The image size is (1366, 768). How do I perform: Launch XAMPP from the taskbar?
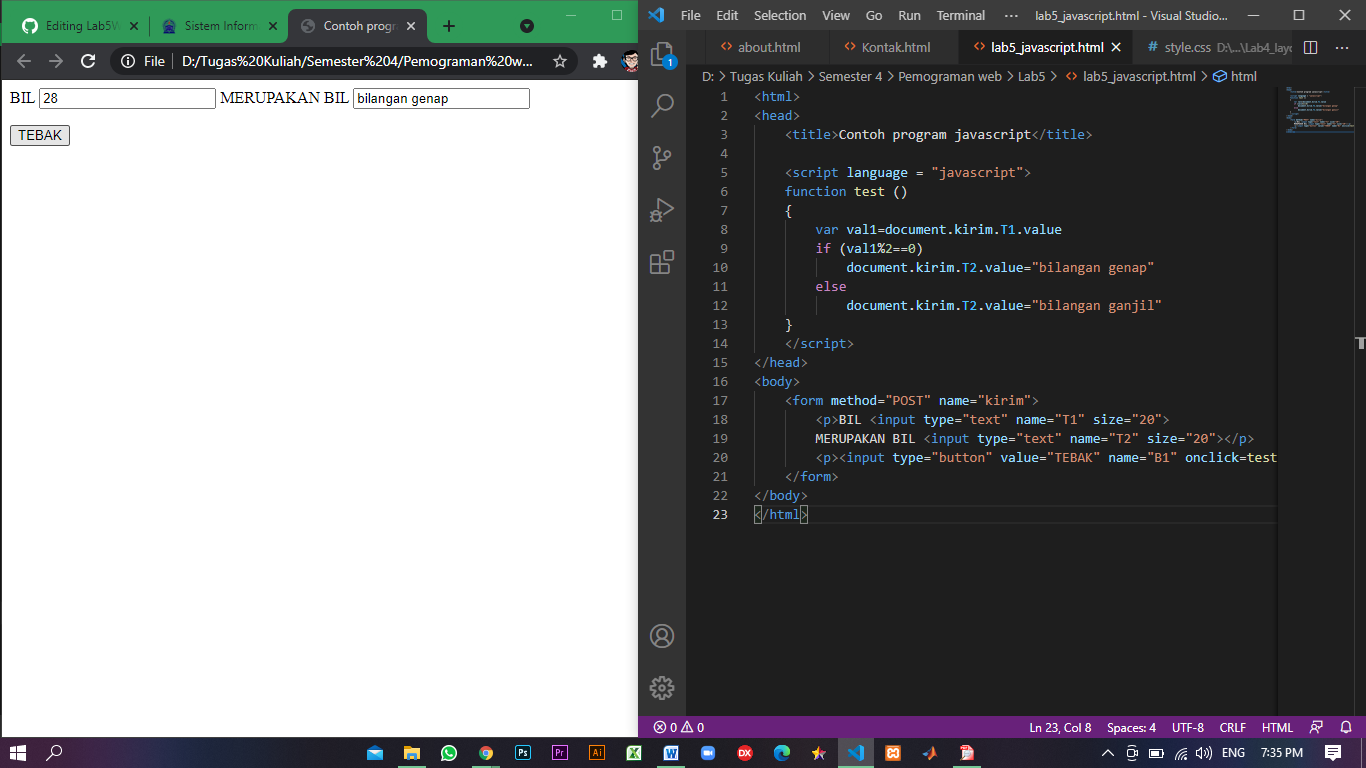(x=892, y=752)
